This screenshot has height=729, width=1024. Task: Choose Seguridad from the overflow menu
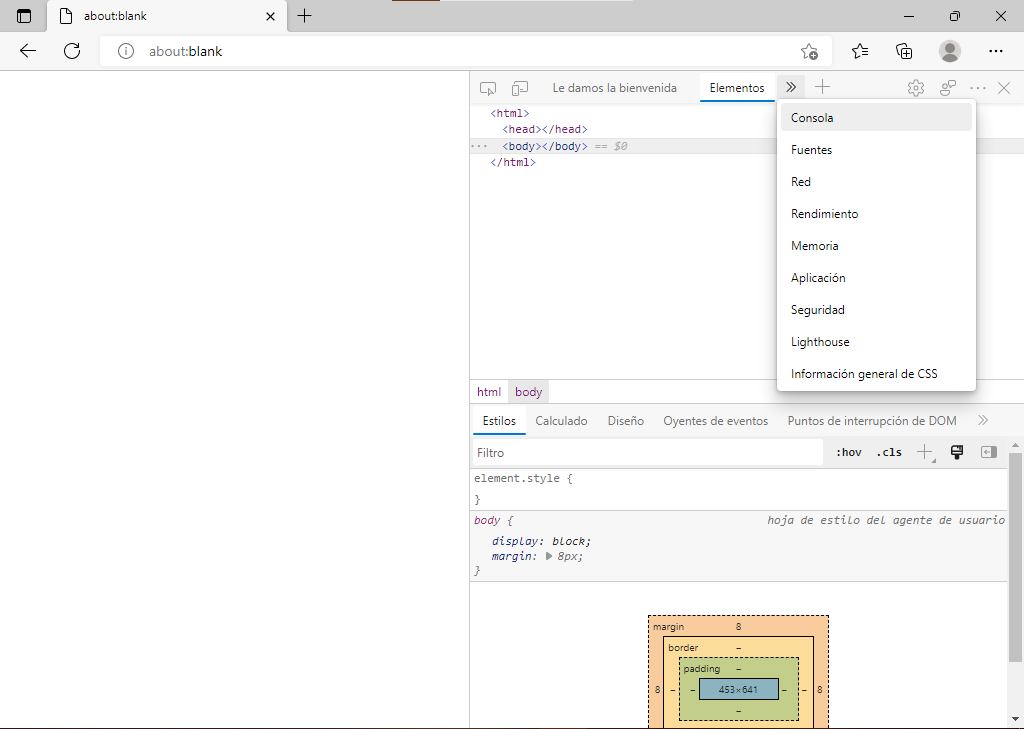pyautogui.click(x=876, y=310)
